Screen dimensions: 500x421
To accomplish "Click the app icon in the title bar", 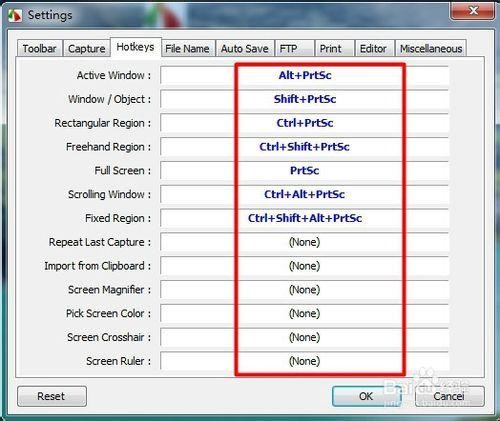I will (15, 15).
